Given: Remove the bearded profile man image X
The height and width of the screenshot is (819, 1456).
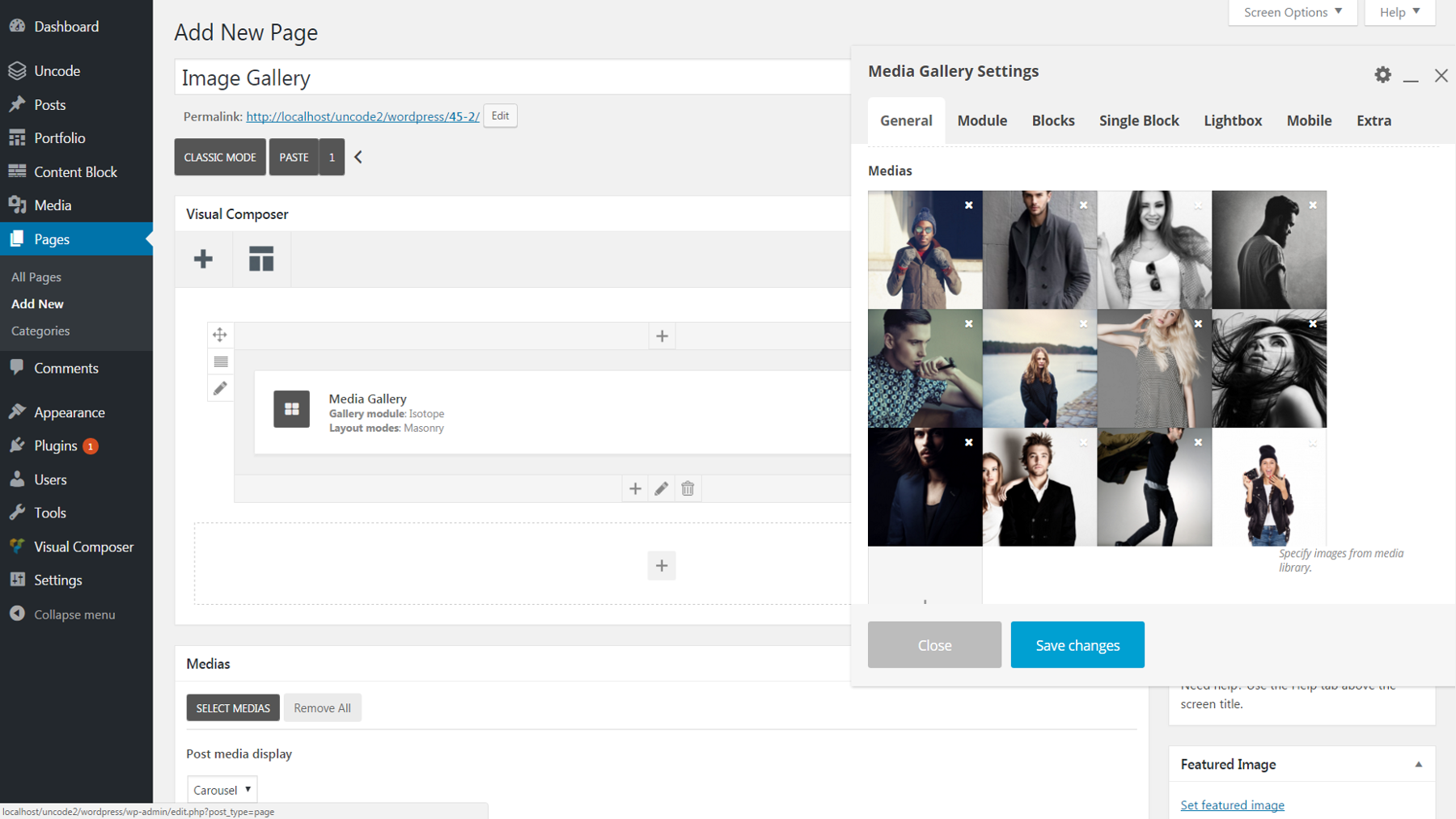Looking at the screenshot, I should click(1313, 205).
